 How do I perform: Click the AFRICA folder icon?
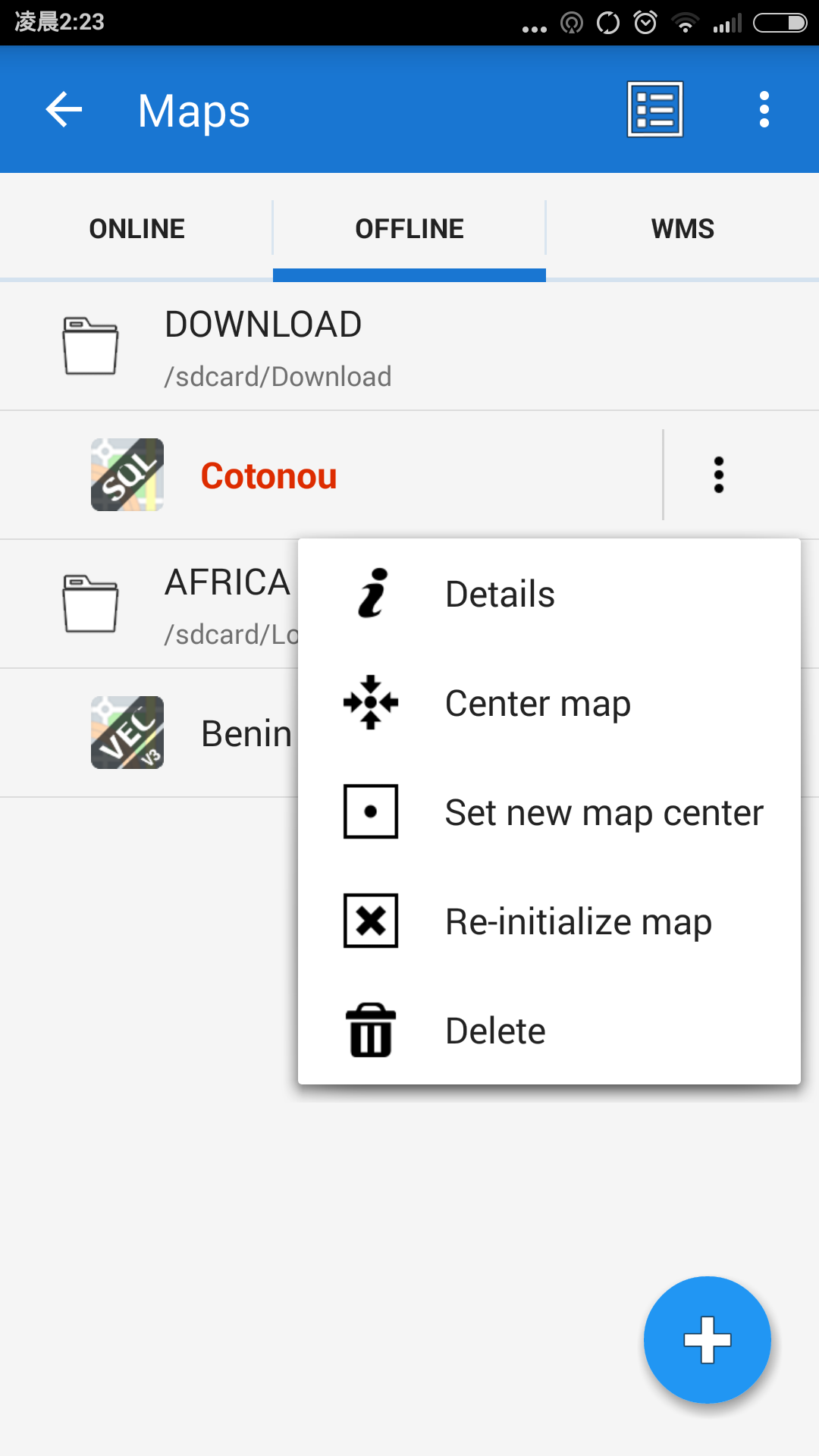[90, 604]
